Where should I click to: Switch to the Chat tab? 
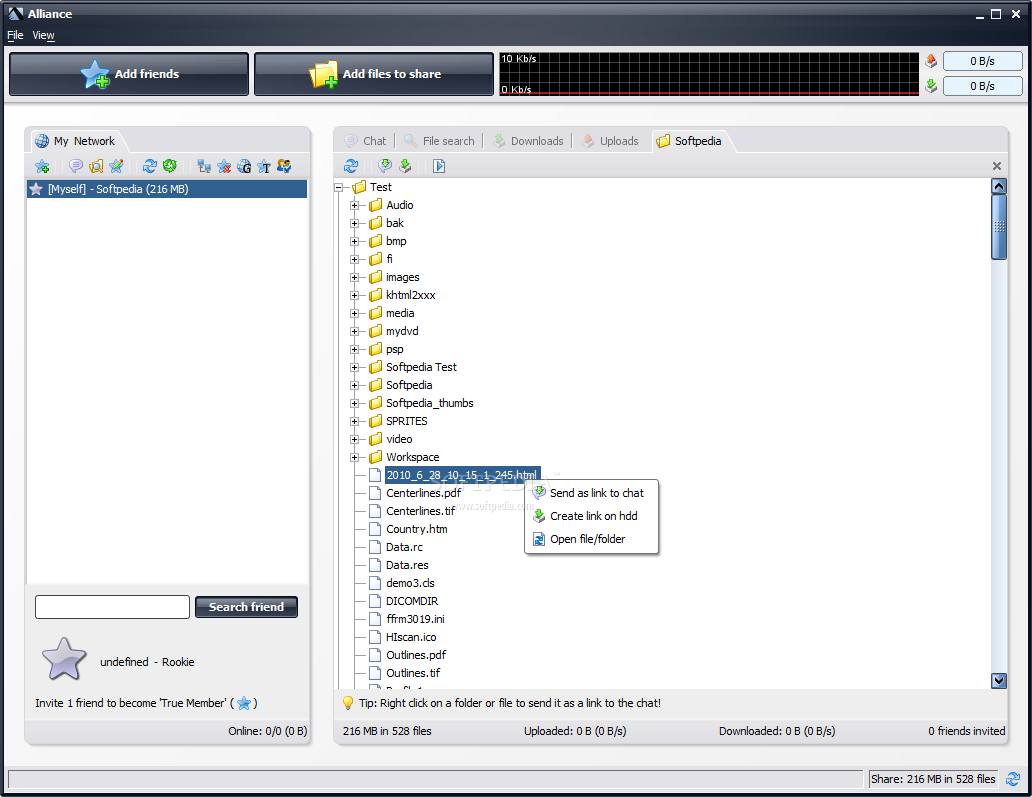(366, 141)
